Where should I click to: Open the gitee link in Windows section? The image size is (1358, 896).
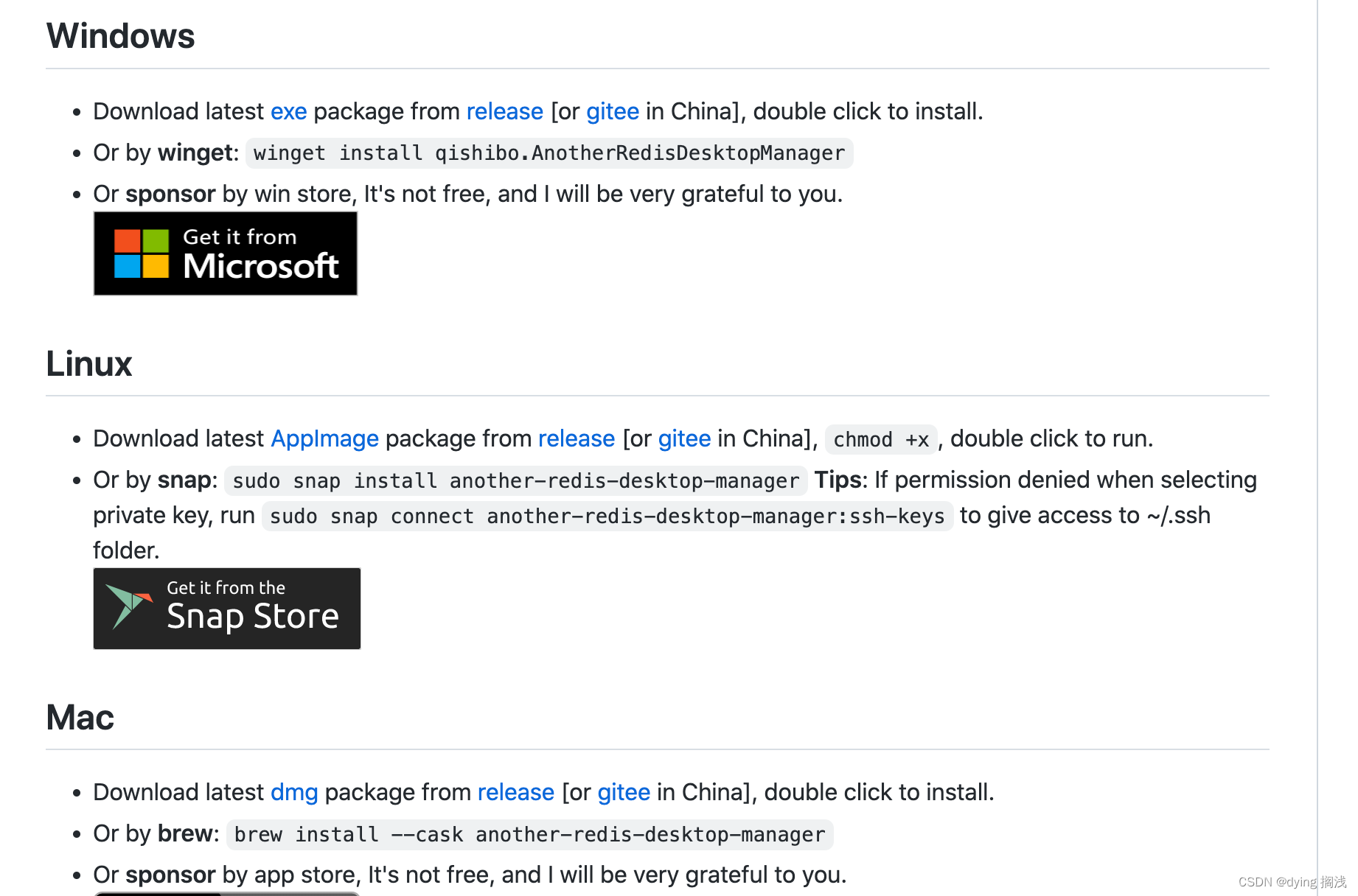(612, 112)
